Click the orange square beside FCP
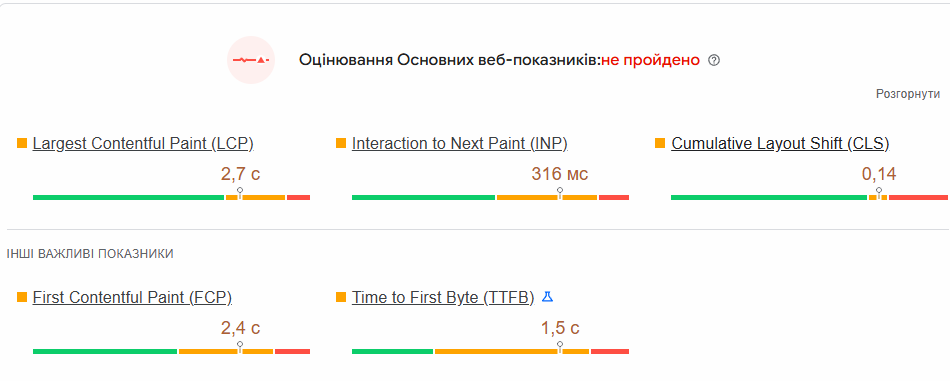This screenshot has width=950, height=381. tap(22, 297)
